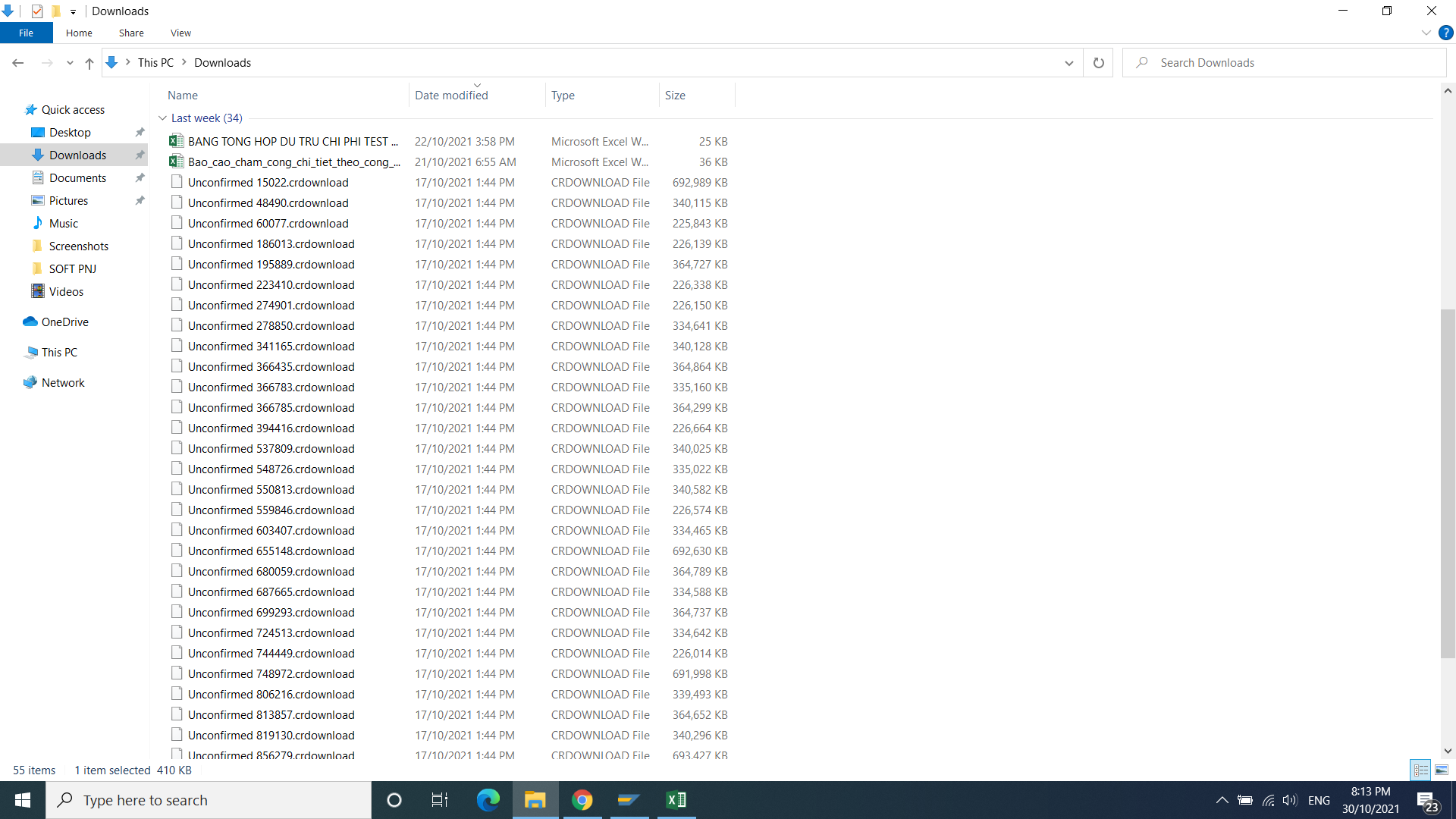This screenshot has width=1456, height=819.
Task: Open File Explorer help icon
Action: (1445, 33)
